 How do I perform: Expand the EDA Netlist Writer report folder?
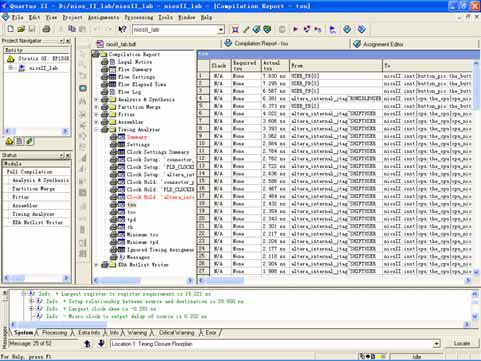pyautogui.click(x=96, y=265)
